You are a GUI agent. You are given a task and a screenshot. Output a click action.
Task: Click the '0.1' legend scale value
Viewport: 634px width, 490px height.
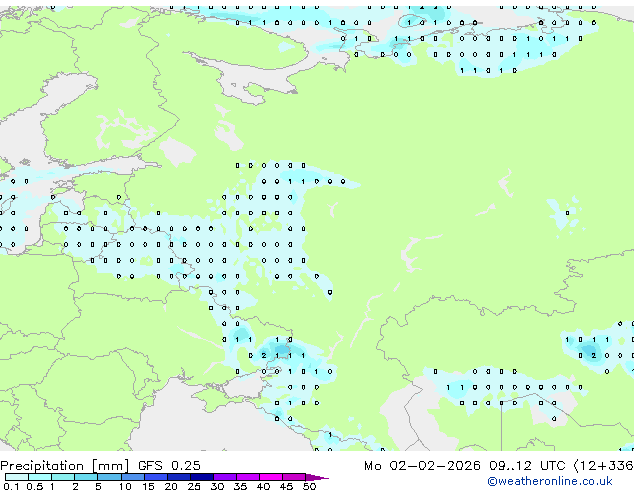click(11, 486)
